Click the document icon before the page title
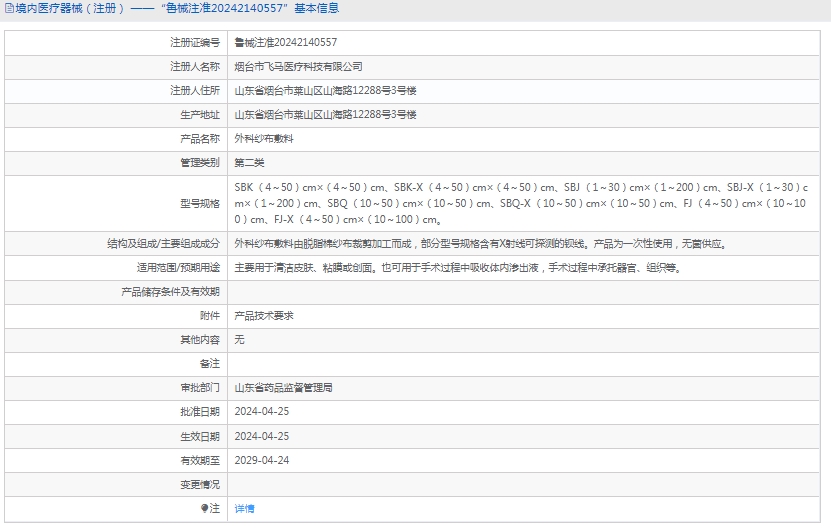The image size is (831, 529). (7, 8)
